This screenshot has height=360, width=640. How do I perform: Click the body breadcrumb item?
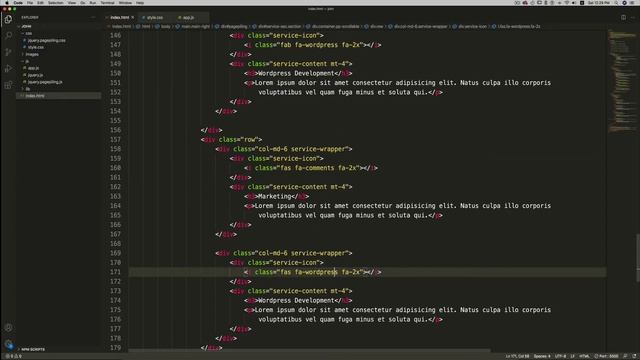[165, 27]
